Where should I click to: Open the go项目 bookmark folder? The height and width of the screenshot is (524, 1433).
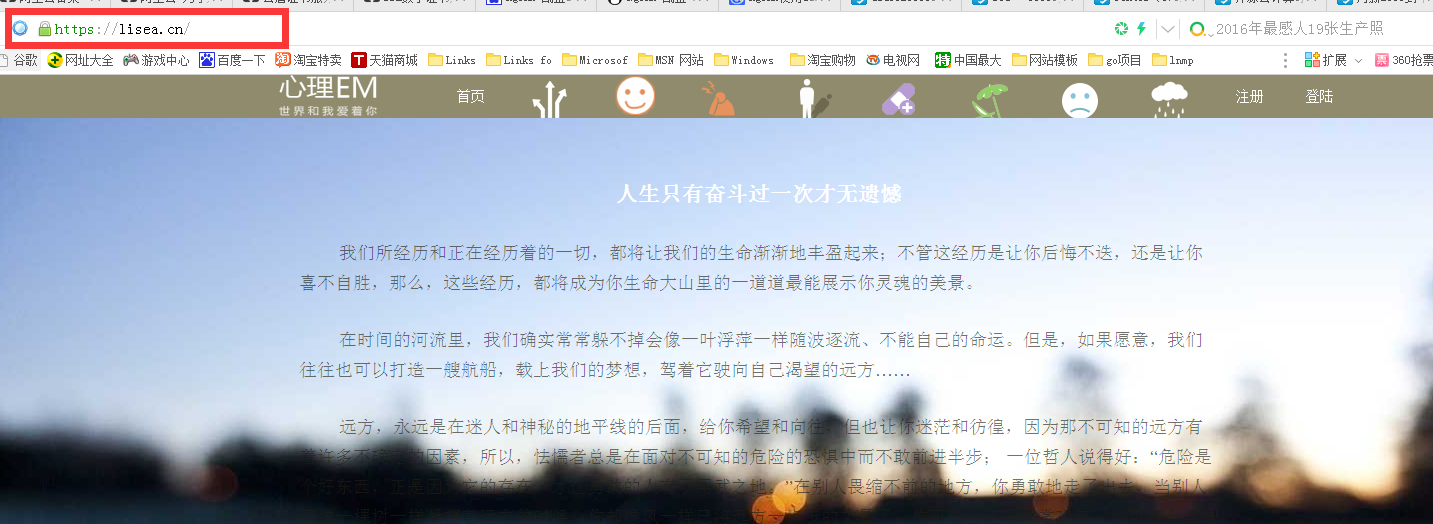tap(1115, 60)
